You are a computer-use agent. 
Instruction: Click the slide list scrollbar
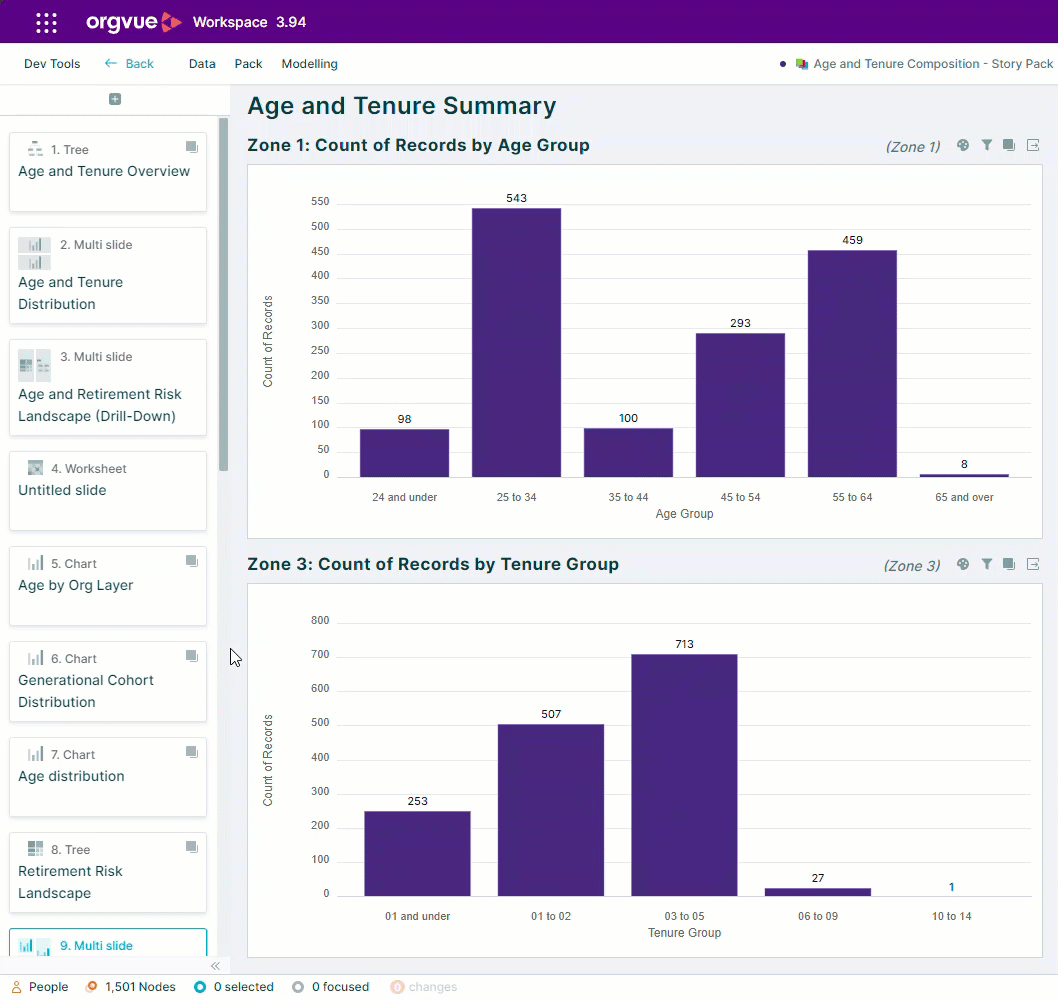pyautogui.click(x=223, y=294)
